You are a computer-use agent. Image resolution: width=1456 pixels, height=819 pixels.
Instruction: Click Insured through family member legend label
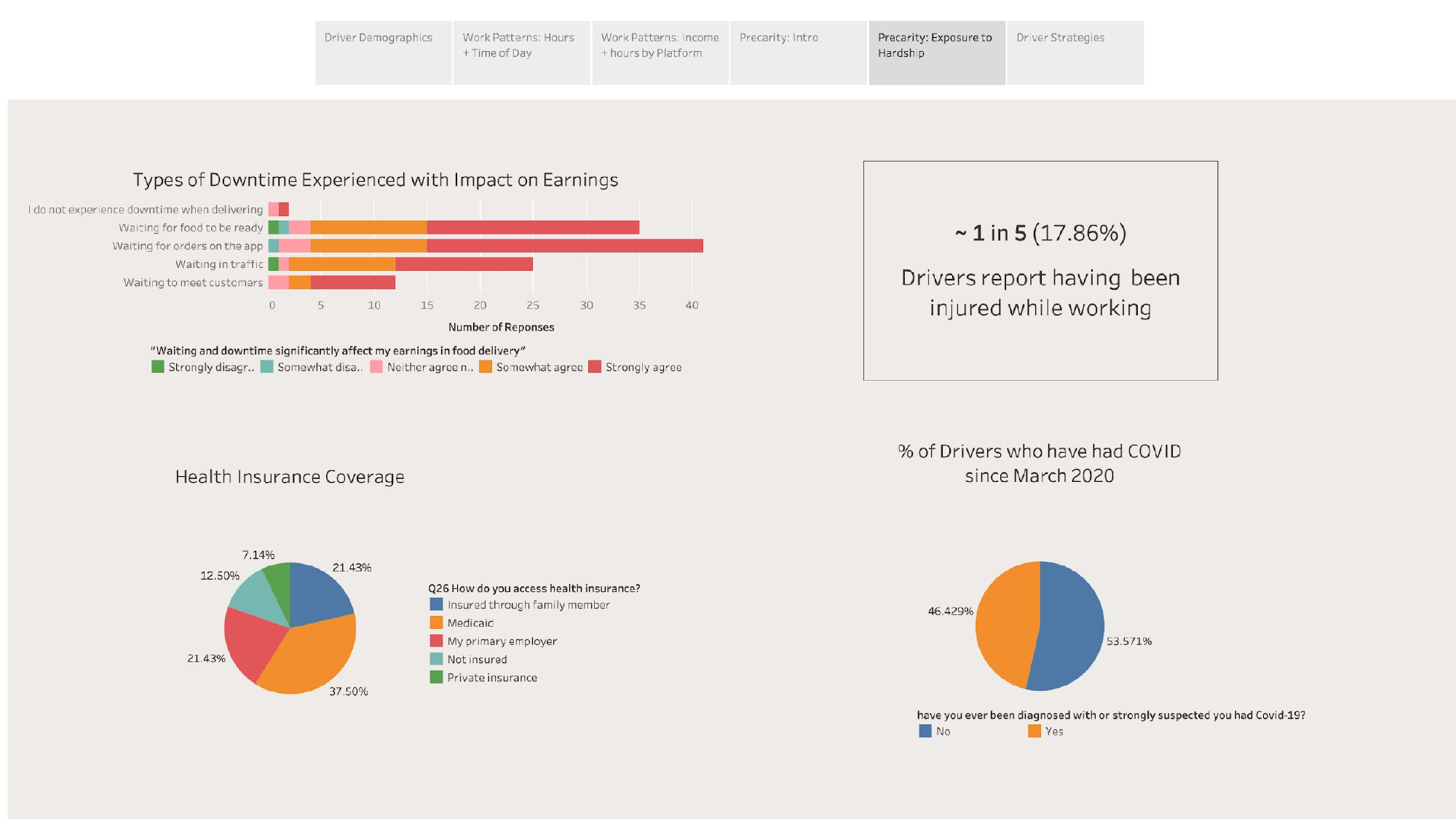pyautogui.click(x=529, y=605)
